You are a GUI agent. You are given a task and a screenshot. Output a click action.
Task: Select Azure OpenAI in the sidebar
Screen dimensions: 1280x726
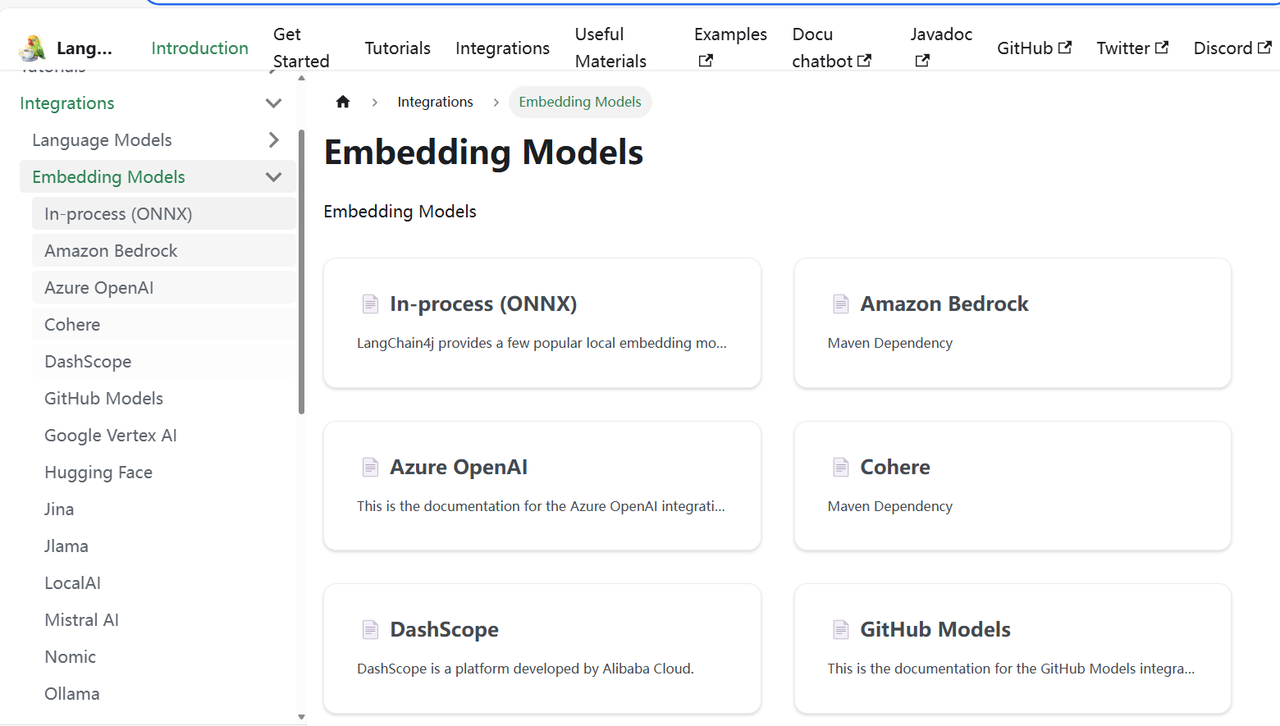tap(163, 288)
